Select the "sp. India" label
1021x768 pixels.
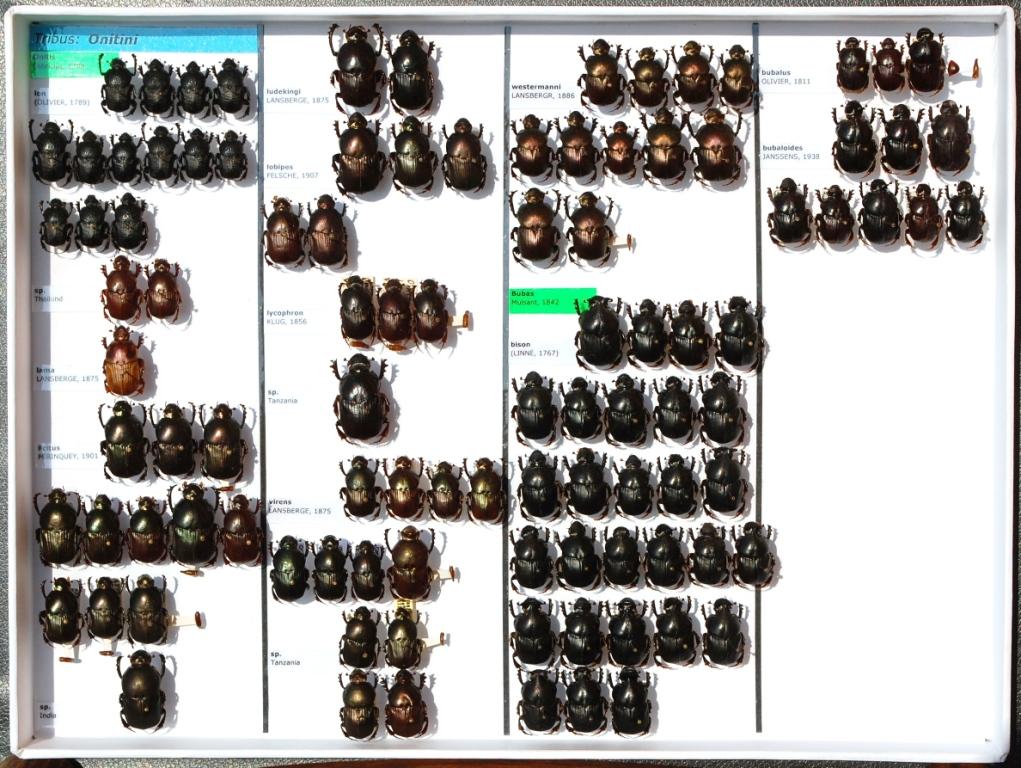(x=47, y=710)
